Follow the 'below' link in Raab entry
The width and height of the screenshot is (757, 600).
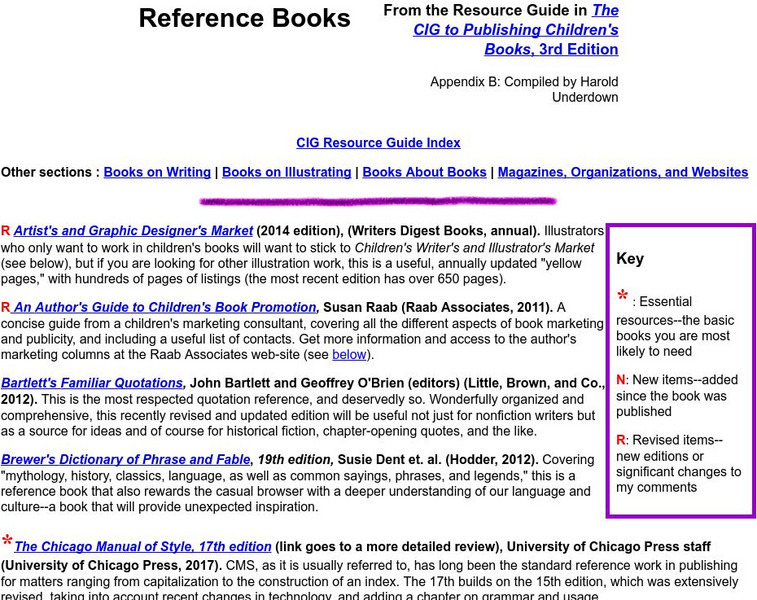pyautogui.click(x=349, y=355)
